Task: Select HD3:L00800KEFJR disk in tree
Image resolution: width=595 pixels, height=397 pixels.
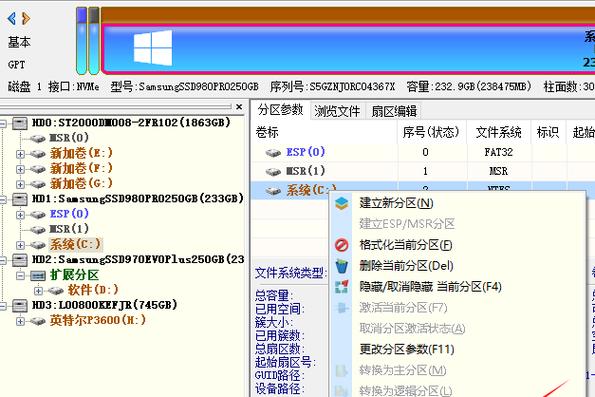Action: coord(104,305)
